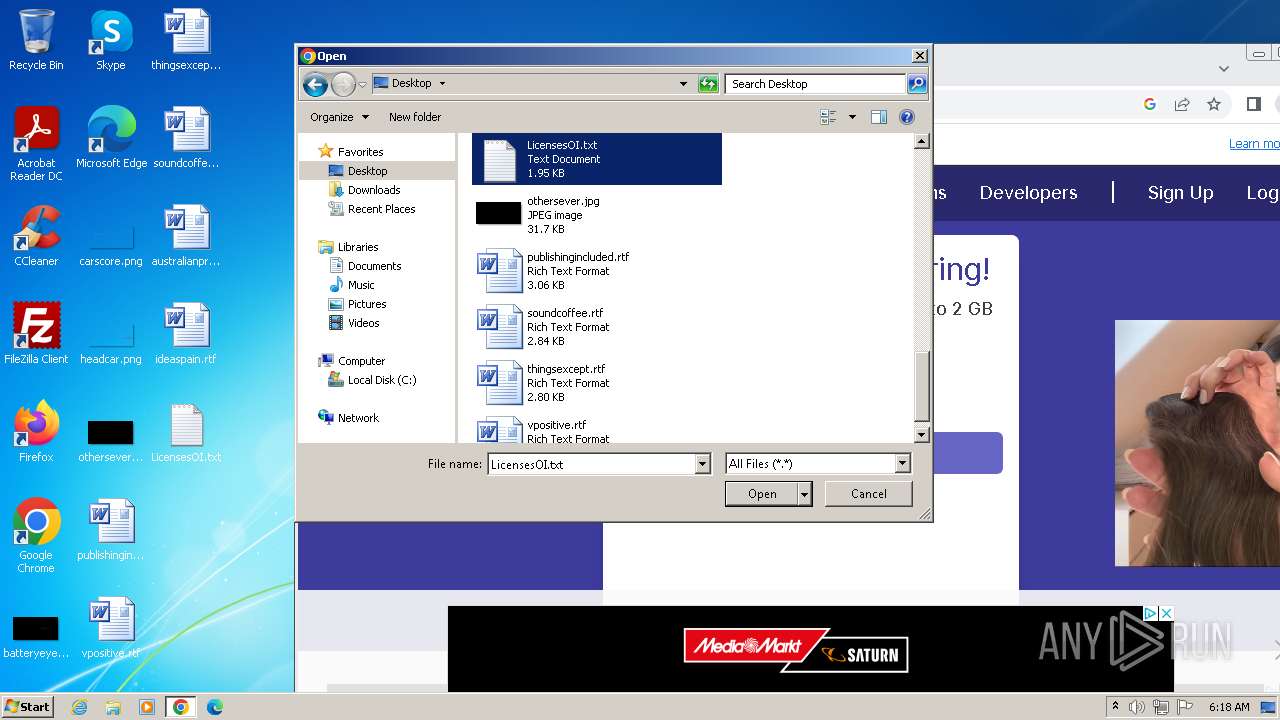Image resolution: width=1280 pixels, height=720 pixels.
Task: Open Developers menu on the webpage
Action: coord(1028,193)
